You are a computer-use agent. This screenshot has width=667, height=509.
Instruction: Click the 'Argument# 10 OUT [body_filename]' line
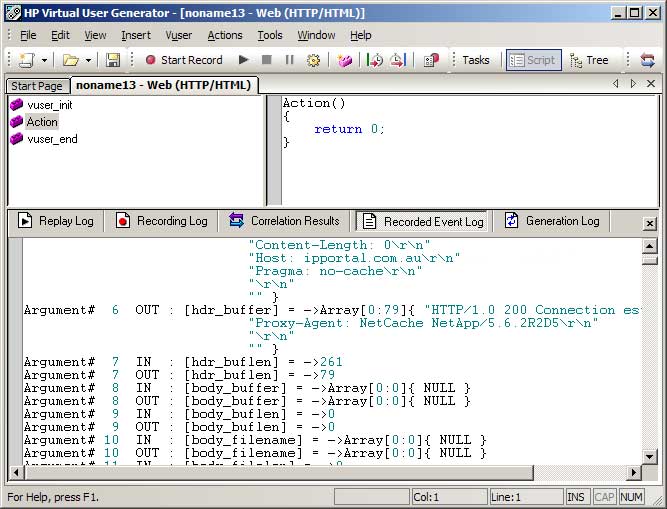(x=255, y=453)
